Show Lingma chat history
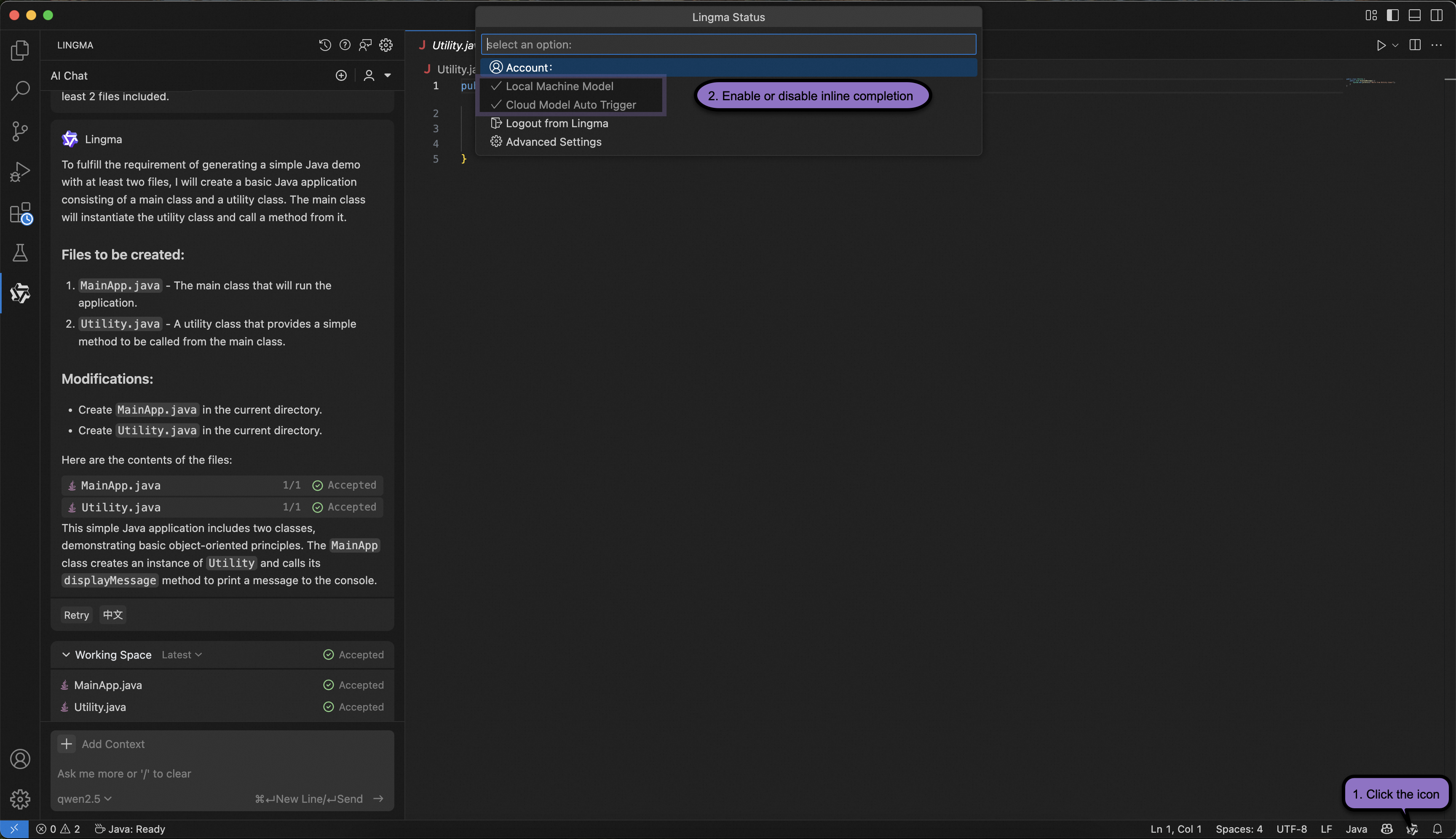The height and width of the screenshot is (839, 1456). [325, 45]
